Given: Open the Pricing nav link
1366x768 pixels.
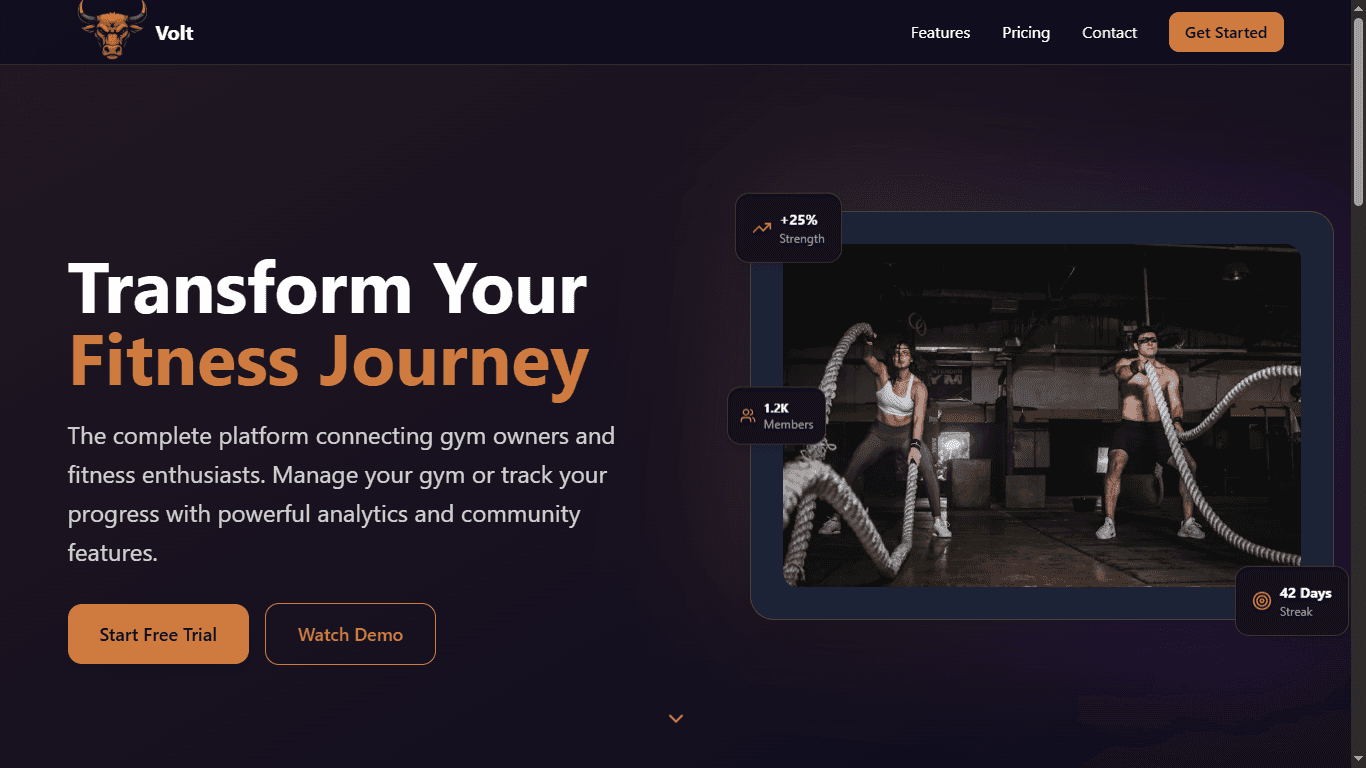Looking at the screenshot, I should tap(1026, 33).
